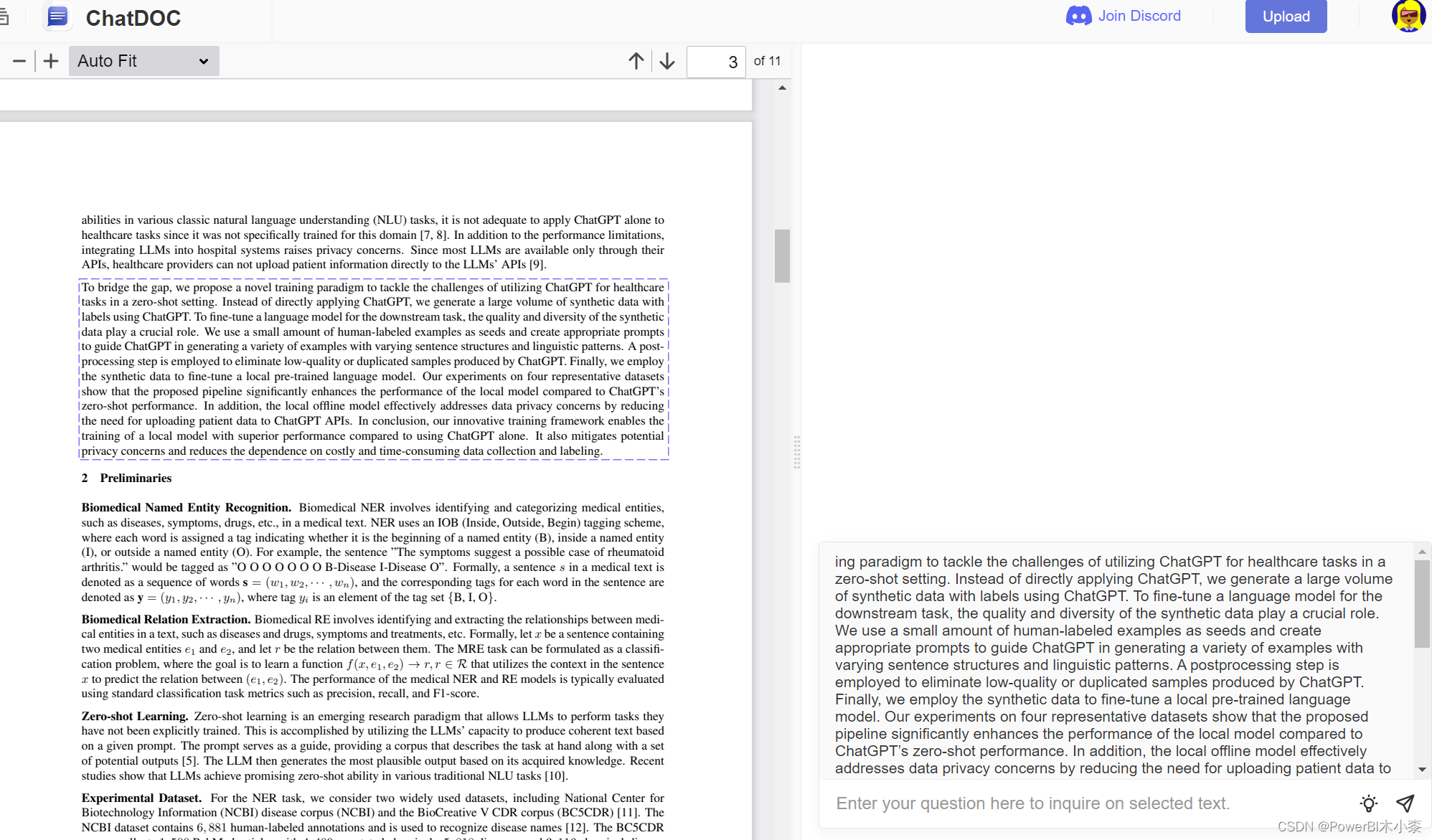Click selected text box scrollbar thumb

pyautogui.click(x=1422, y=604)
